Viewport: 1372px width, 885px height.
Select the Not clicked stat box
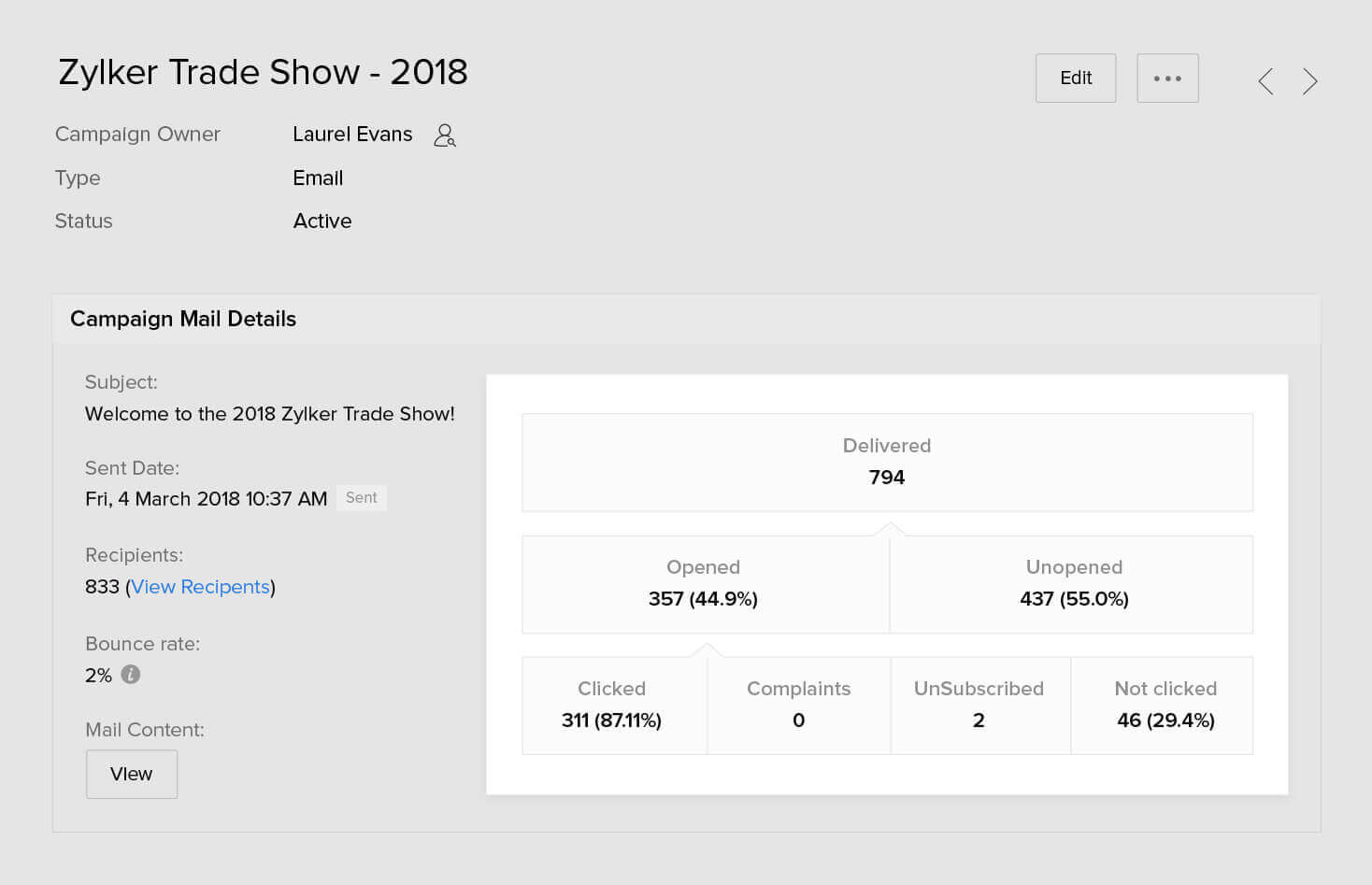click(x=1165, y=706)
